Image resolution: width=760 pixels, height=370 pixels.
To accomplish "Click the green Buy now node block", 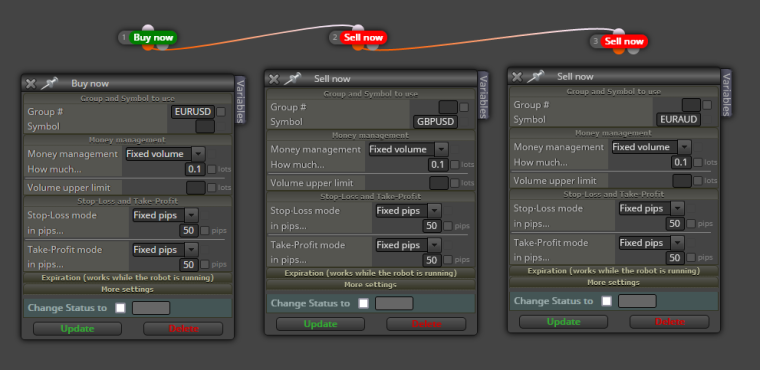I will click(153, 37).
